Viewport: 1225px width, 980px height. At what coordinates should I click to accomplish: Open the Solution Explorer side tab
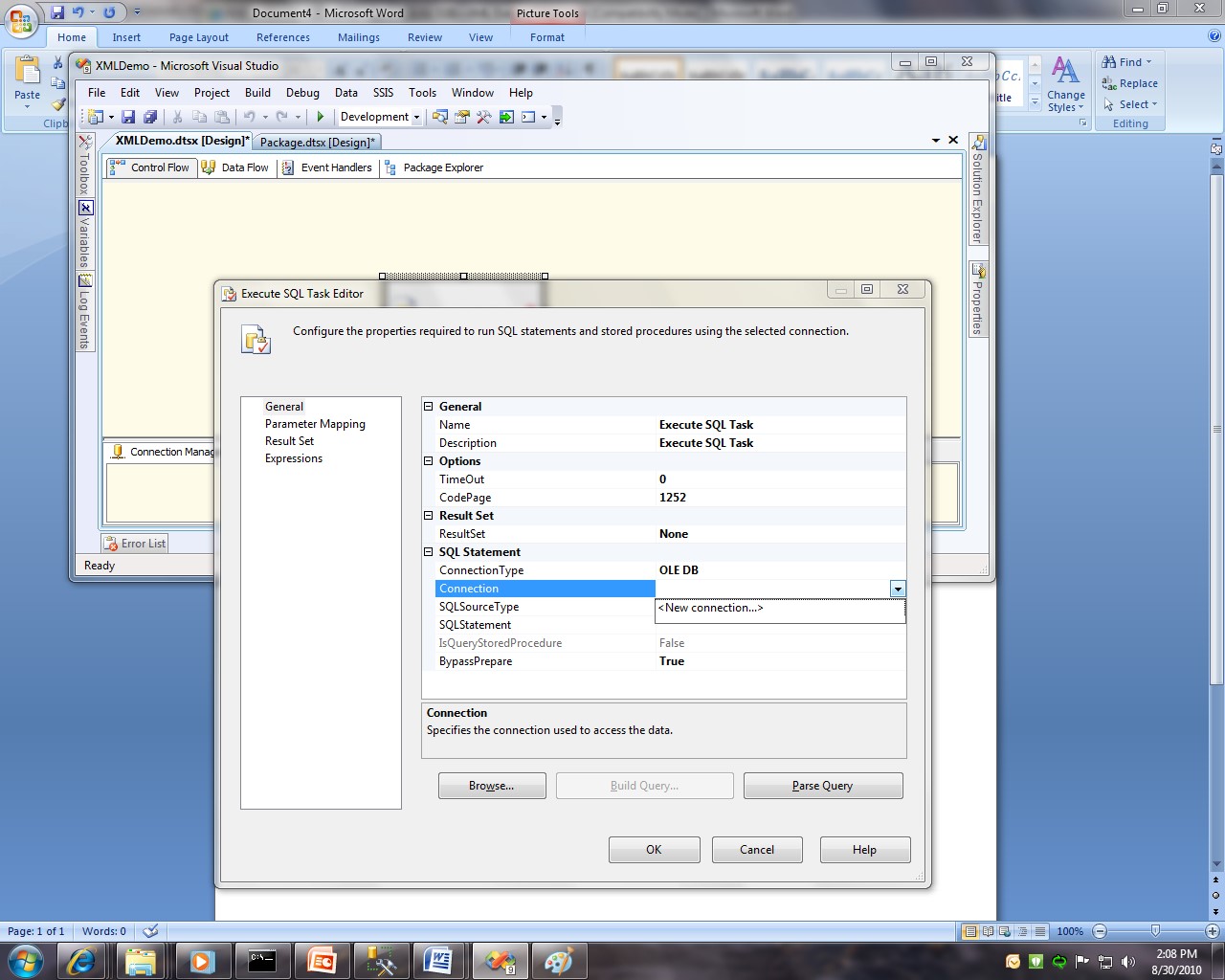tap(978, 189)
